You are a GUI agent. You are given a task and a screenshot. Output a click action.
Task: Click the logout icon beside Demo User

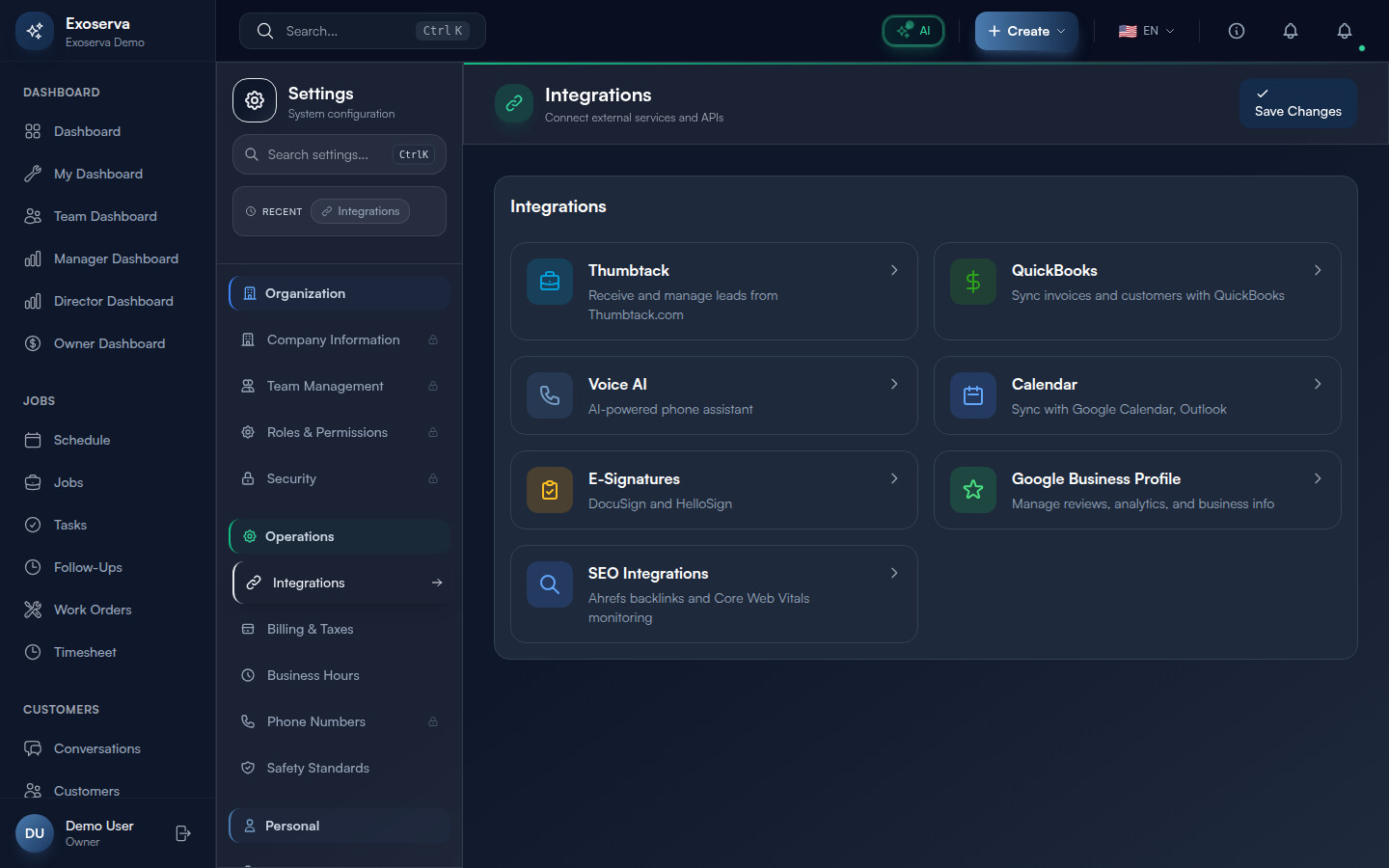coord(183,833)
